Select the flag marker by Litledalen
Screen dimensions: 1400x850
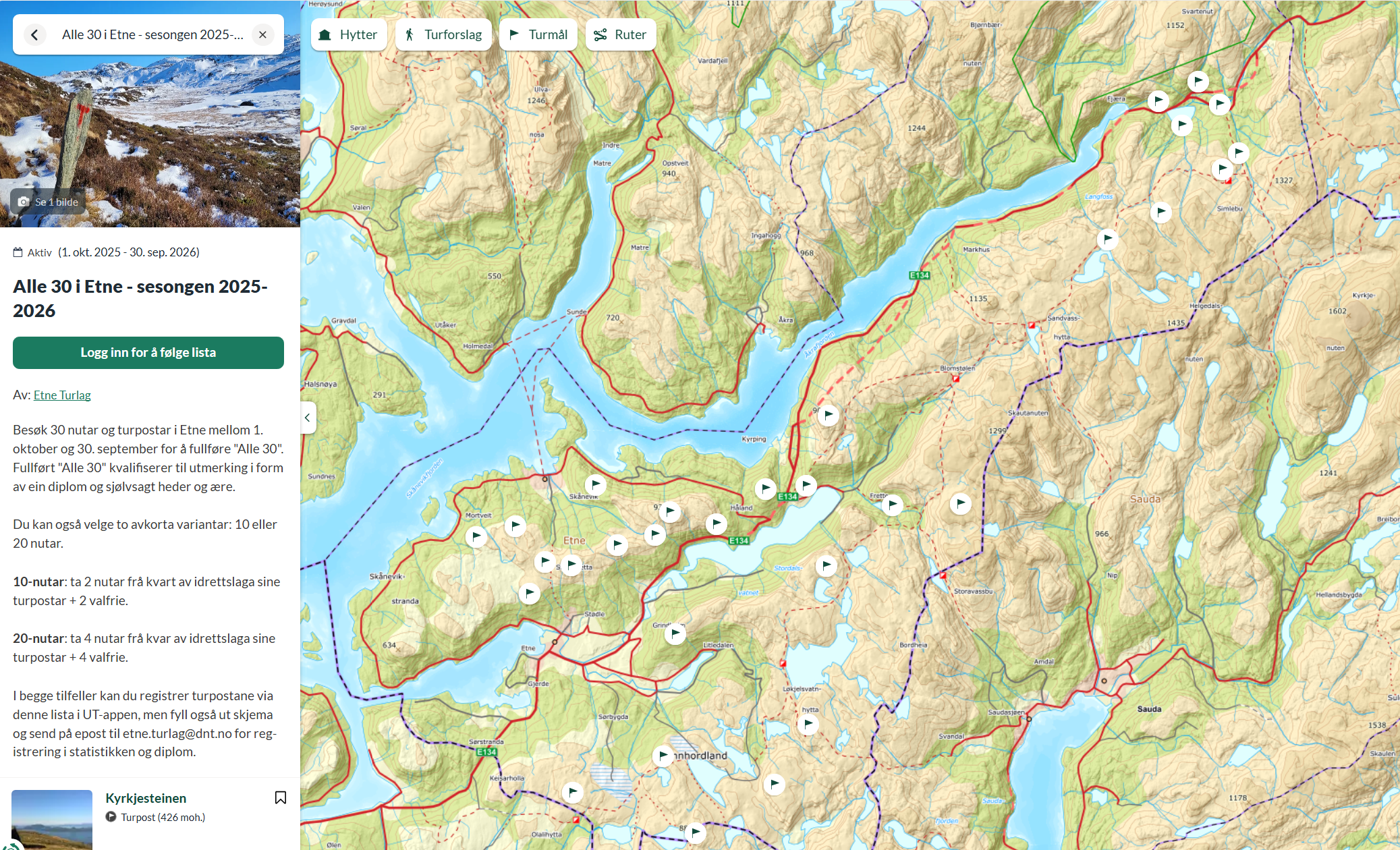coord(675,633)
